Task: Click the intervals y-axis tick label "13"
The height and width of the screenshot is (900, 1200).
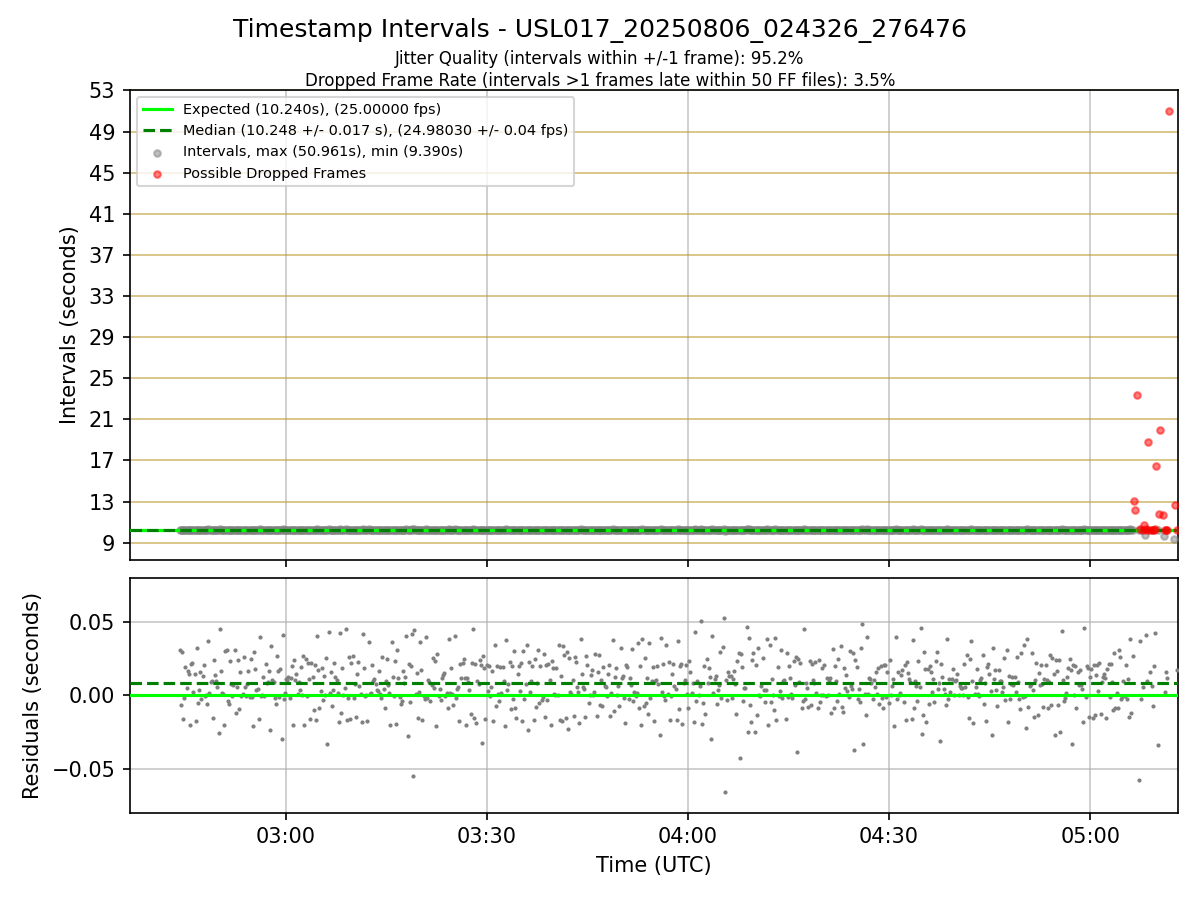Action: pyautogui.click(x=104, y=502)
